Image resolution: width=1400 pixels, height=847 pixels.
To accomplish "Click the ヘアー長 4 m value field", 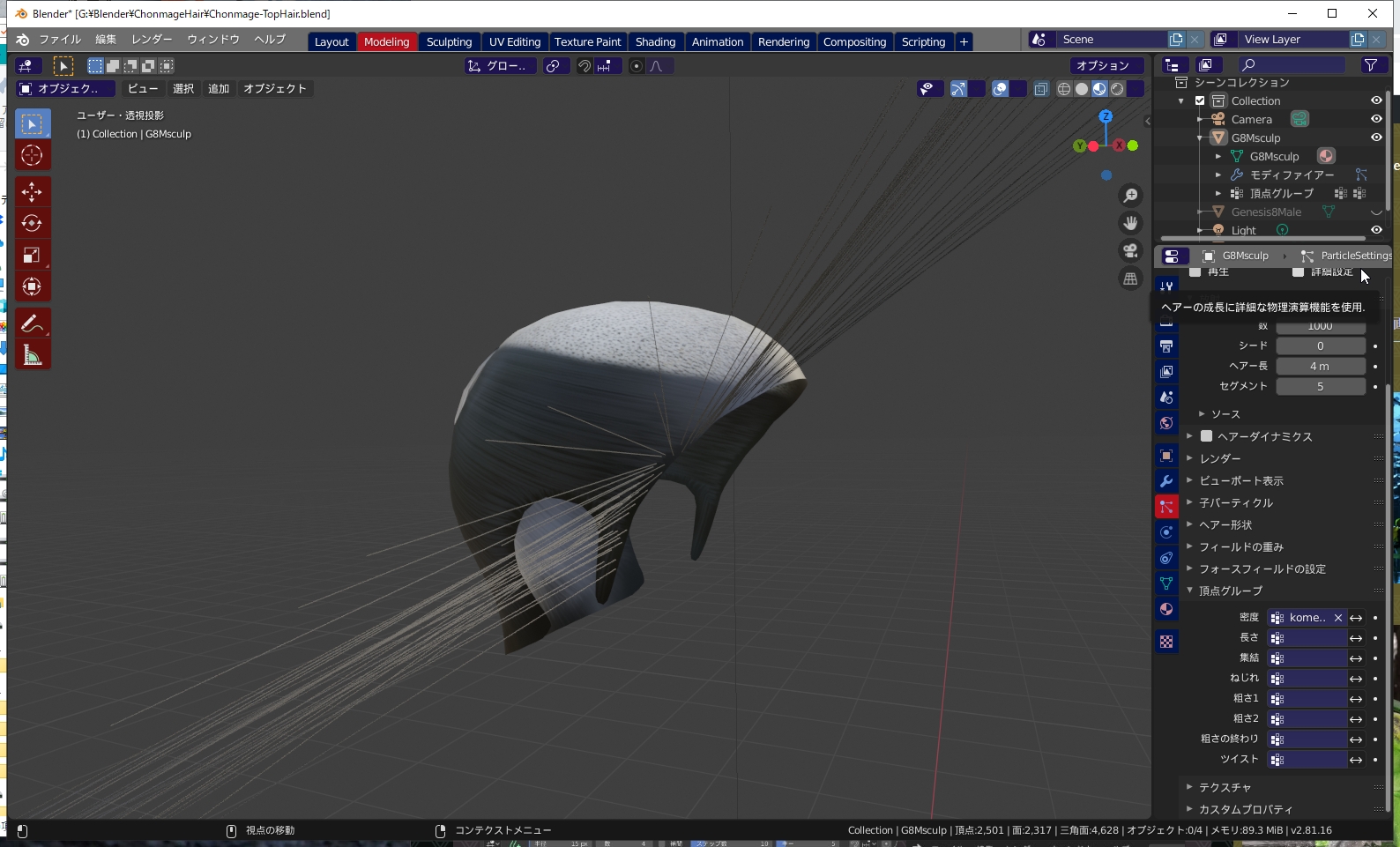I will [1320, 367].
